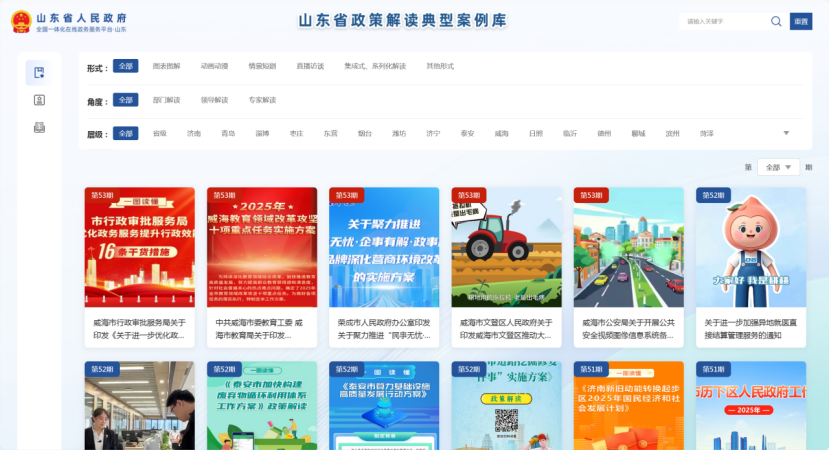This screenshot has width=829, height=450.
Task: Open the second sidebar icon (person card)
Action: [x=39, y=100]
